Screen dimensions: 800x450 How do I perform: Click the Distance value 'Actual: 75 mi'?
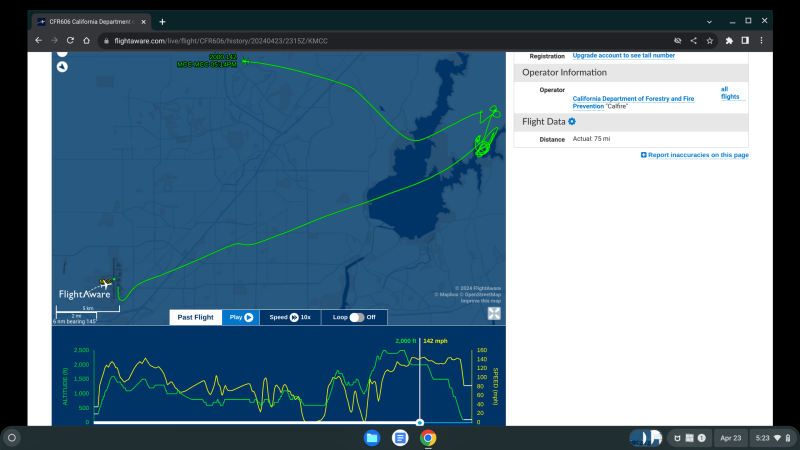(591, 139)
